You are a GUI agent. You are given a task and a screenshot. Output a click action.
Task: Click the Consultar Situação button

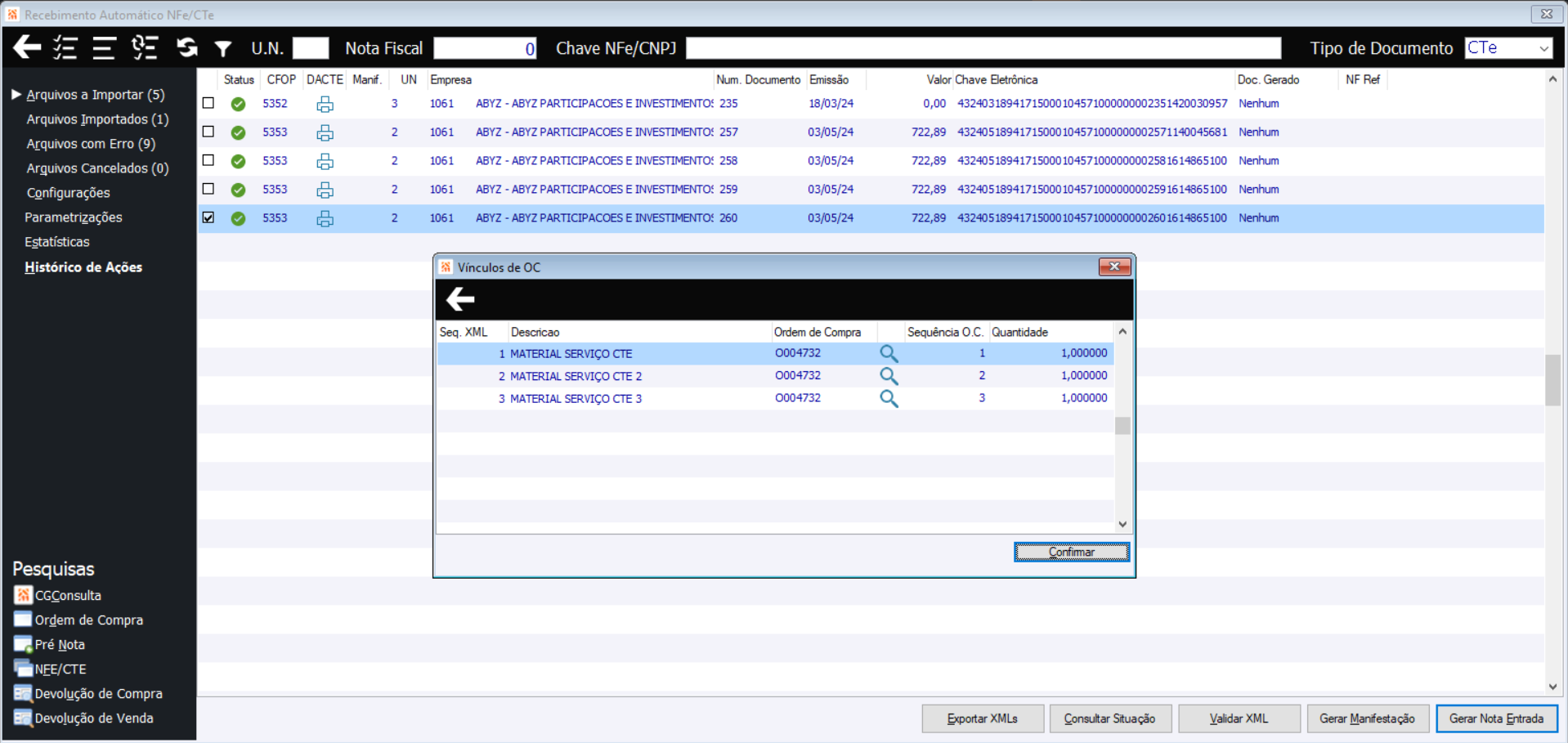point(1110,718)
